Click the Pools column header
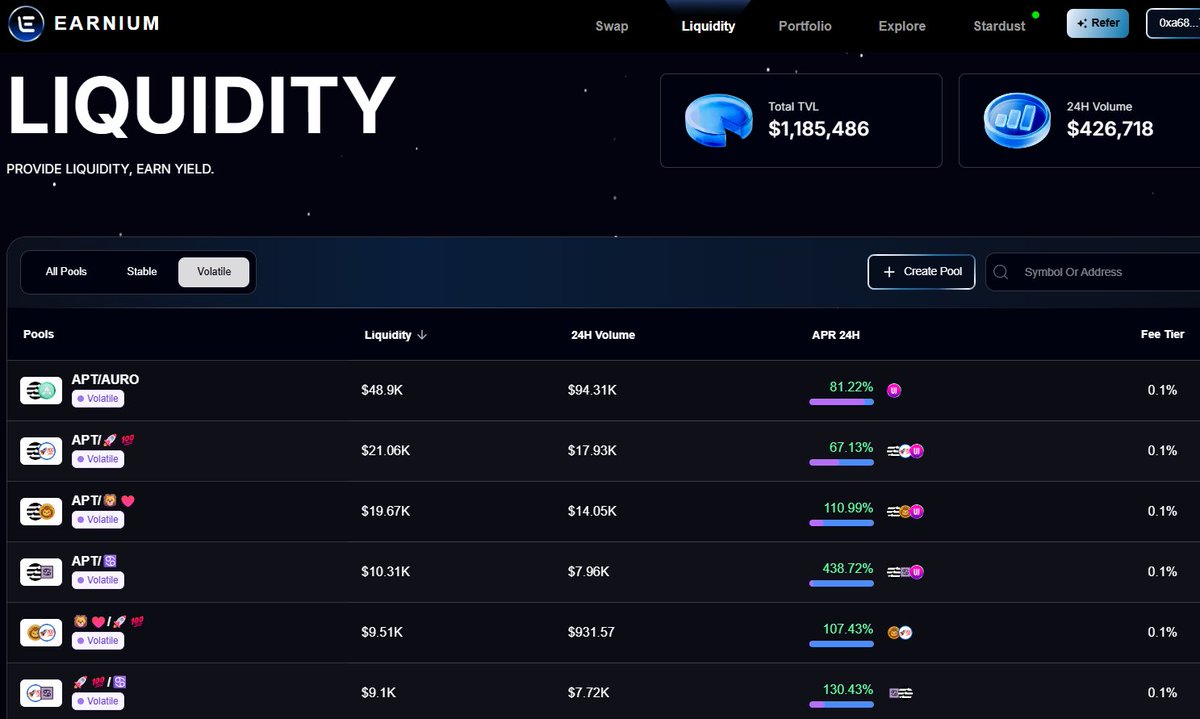Screen dimensions: 1200x719 tap(39, 334)
